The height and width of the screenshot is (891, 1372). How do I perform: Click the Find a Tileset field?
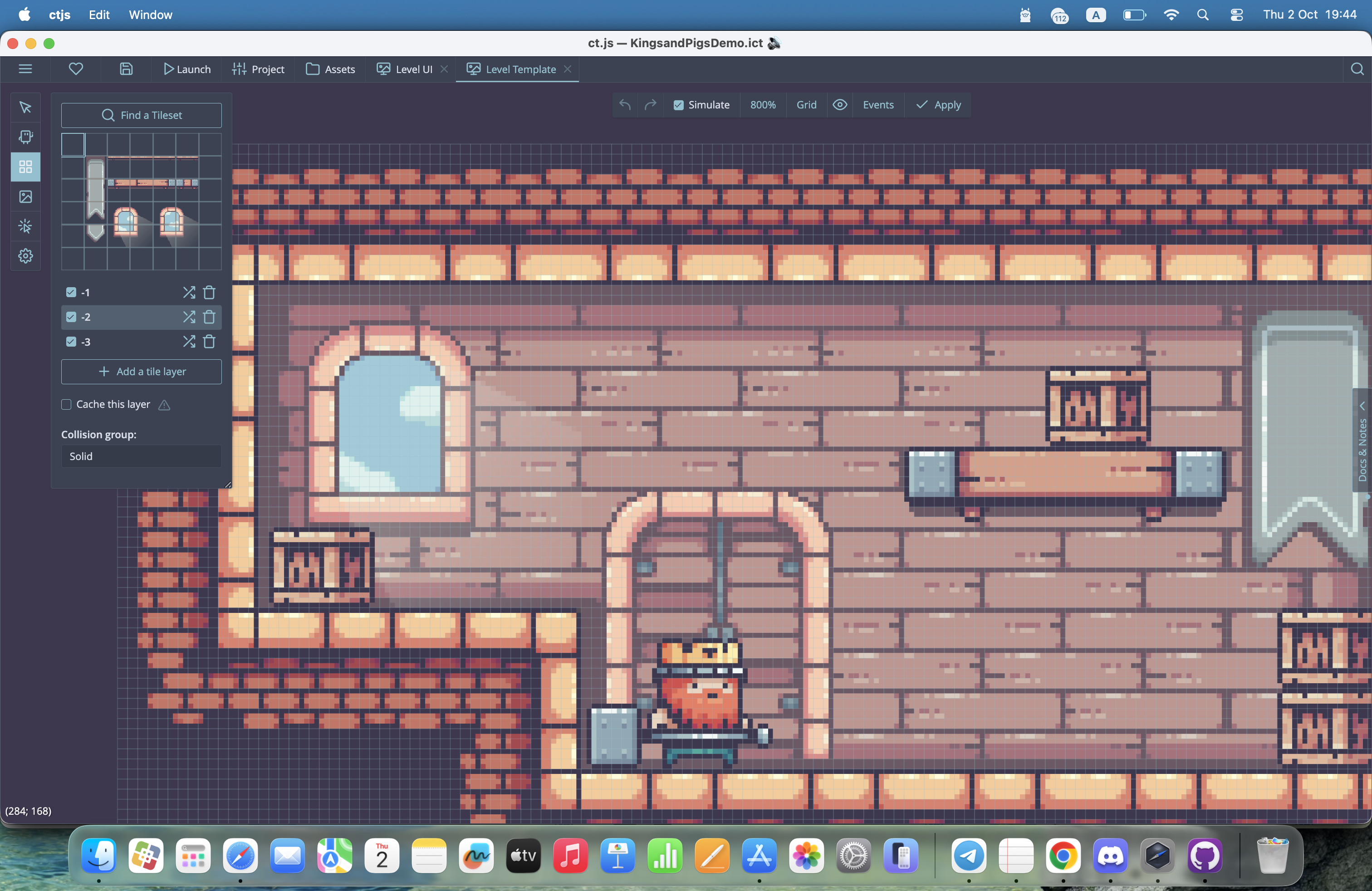[141, 115]
